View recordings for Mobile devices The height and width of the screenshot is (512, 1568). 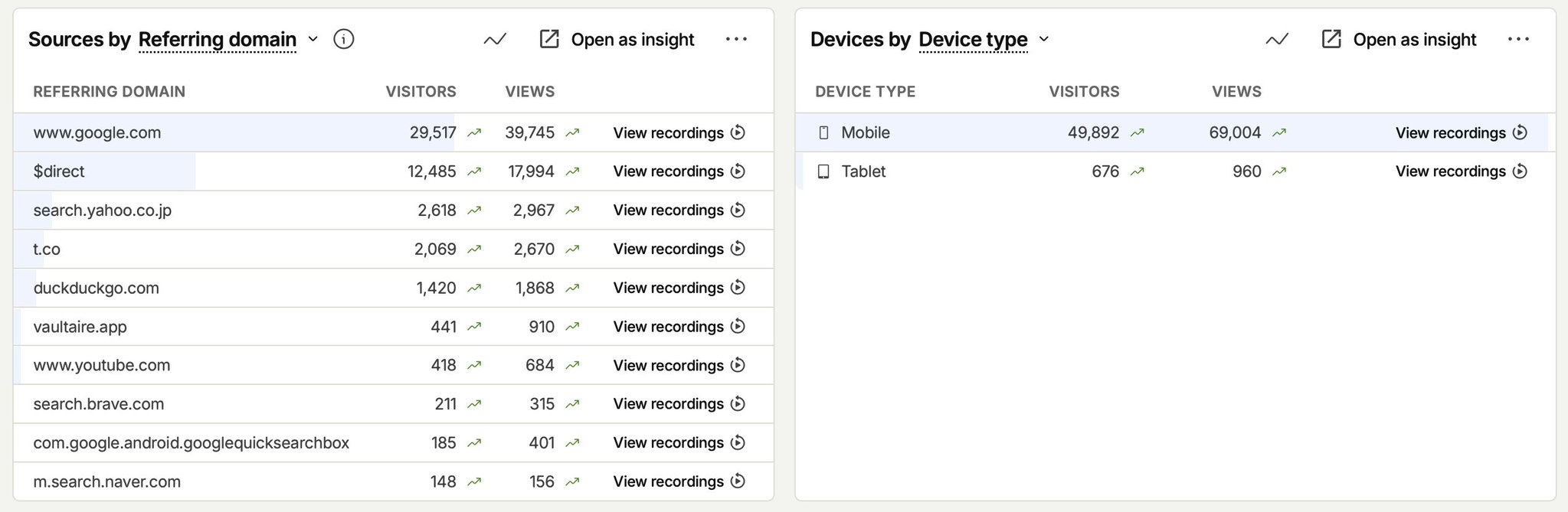(x=1462, y=132)
